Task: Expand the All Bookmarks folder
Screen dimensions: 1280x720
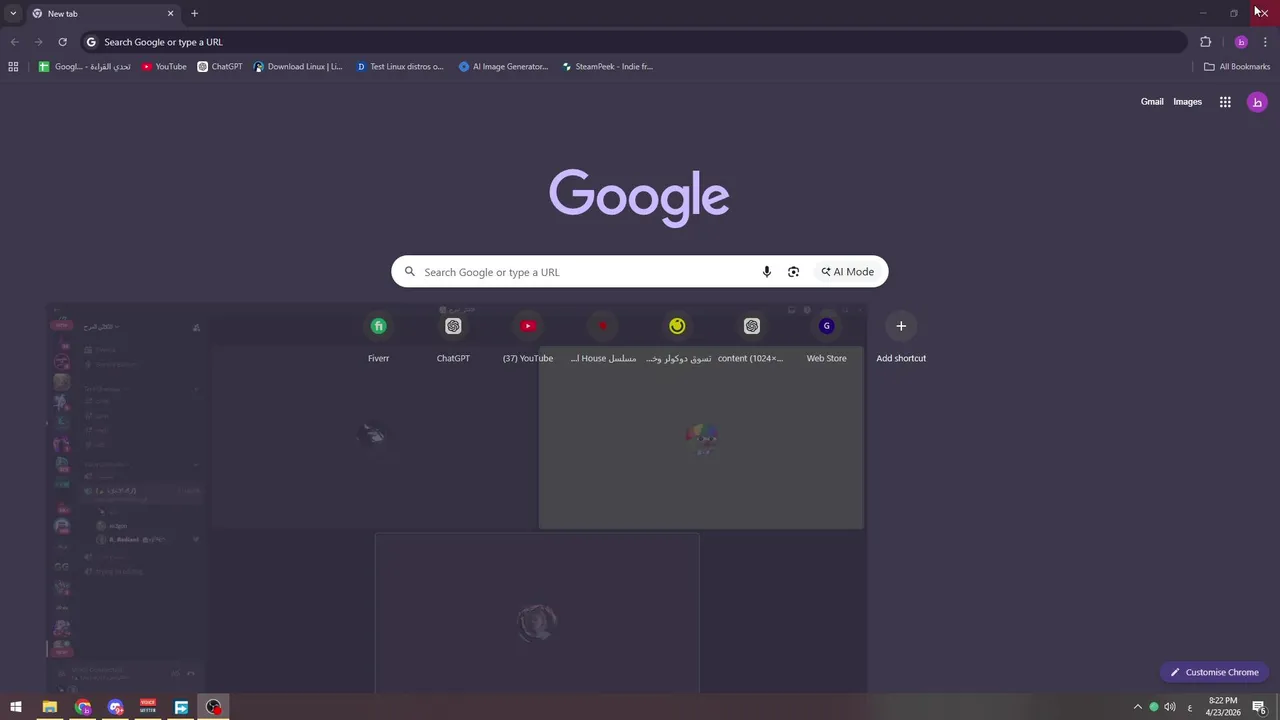Action: coord(1237,67)
